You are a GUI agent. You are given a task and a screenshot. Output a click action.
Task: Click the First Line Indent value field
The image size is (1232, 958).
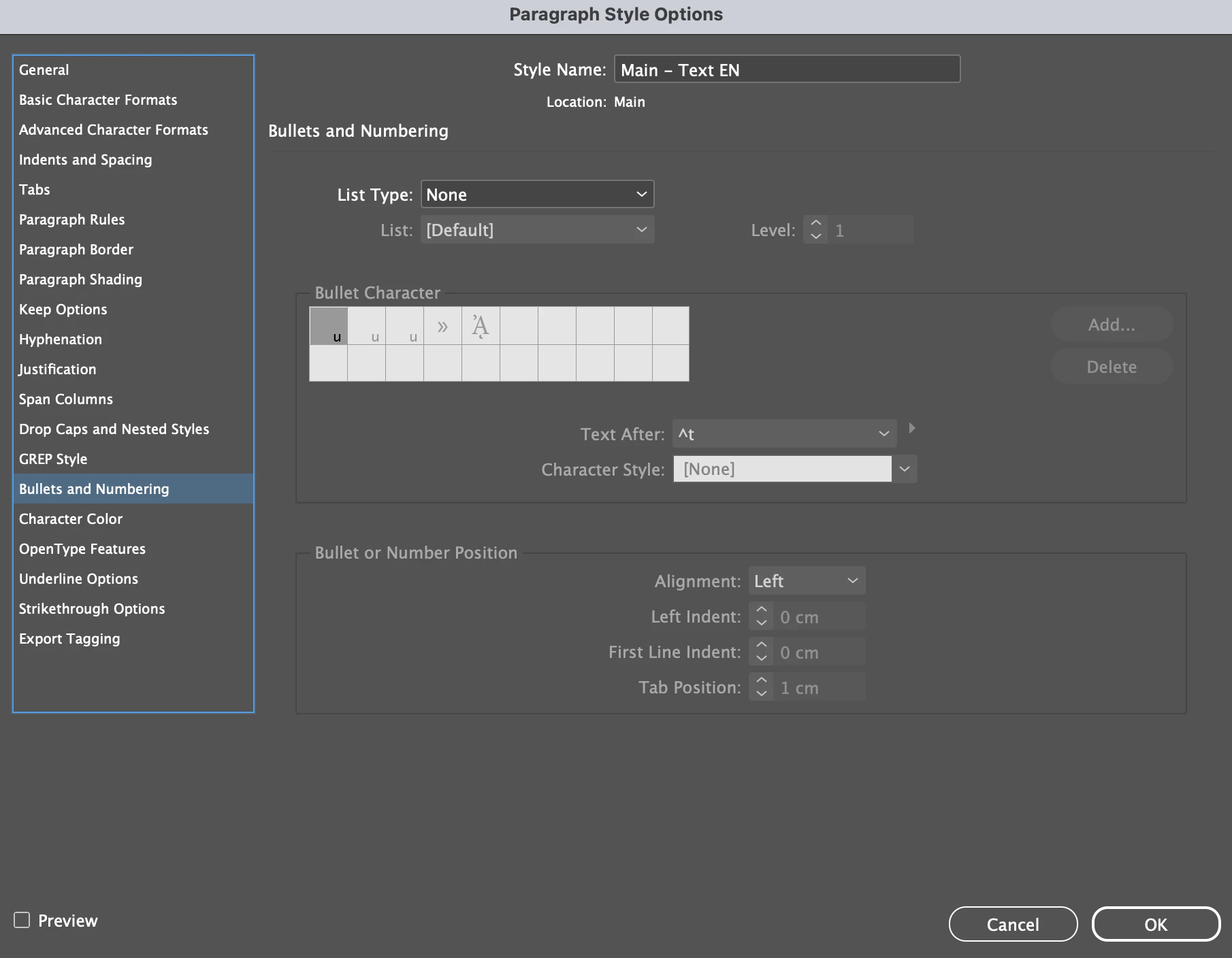click(819, 652)
